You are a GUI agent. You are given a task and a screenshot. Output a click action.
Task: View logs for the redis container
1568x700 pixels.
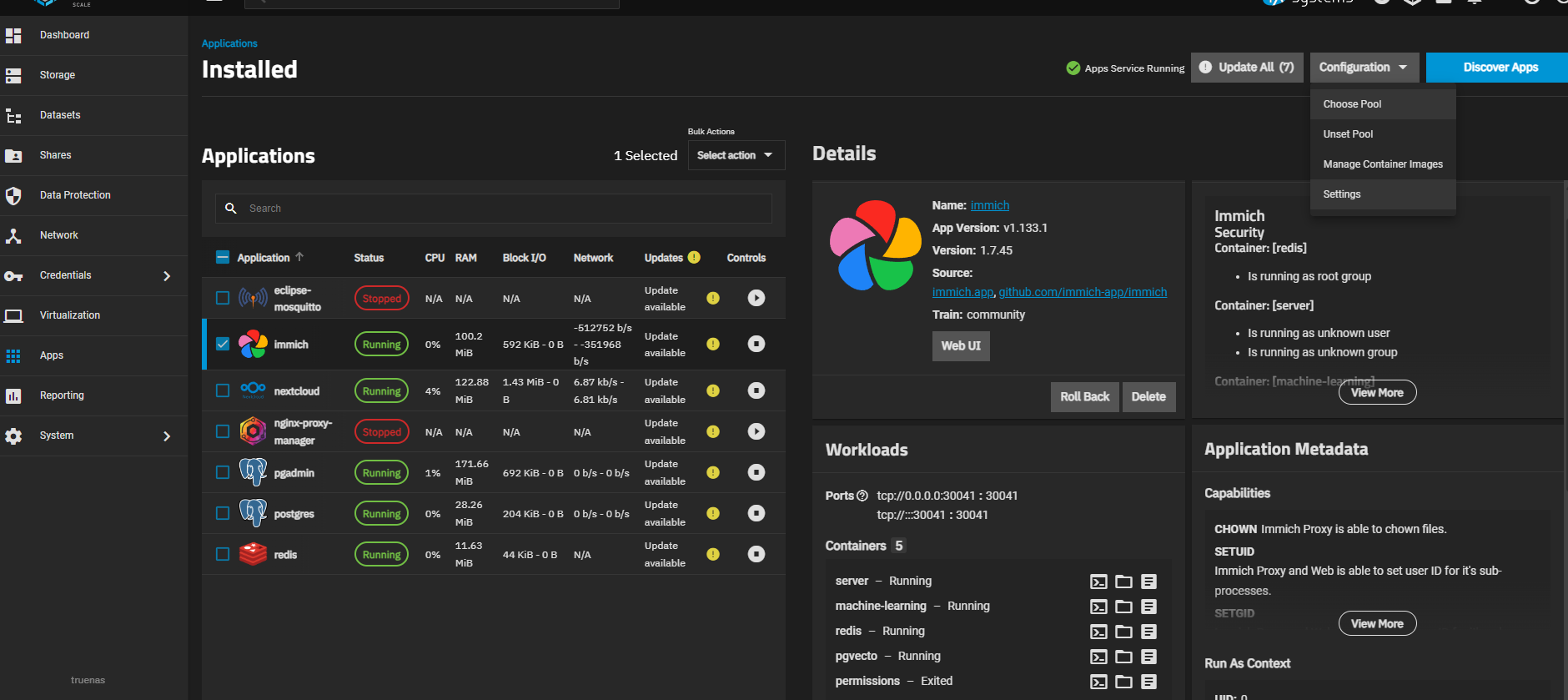(1148, 632)
